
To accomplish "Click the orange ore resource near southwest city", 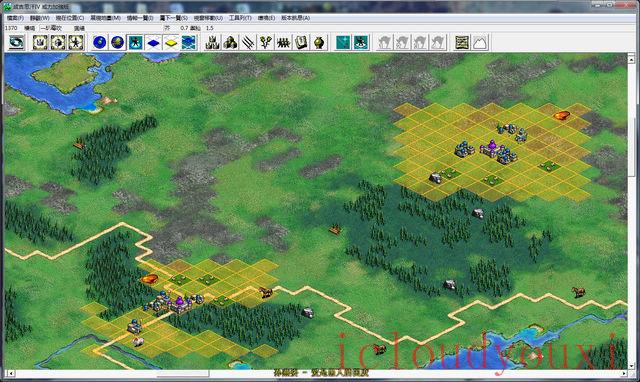I will pos(149,279).
